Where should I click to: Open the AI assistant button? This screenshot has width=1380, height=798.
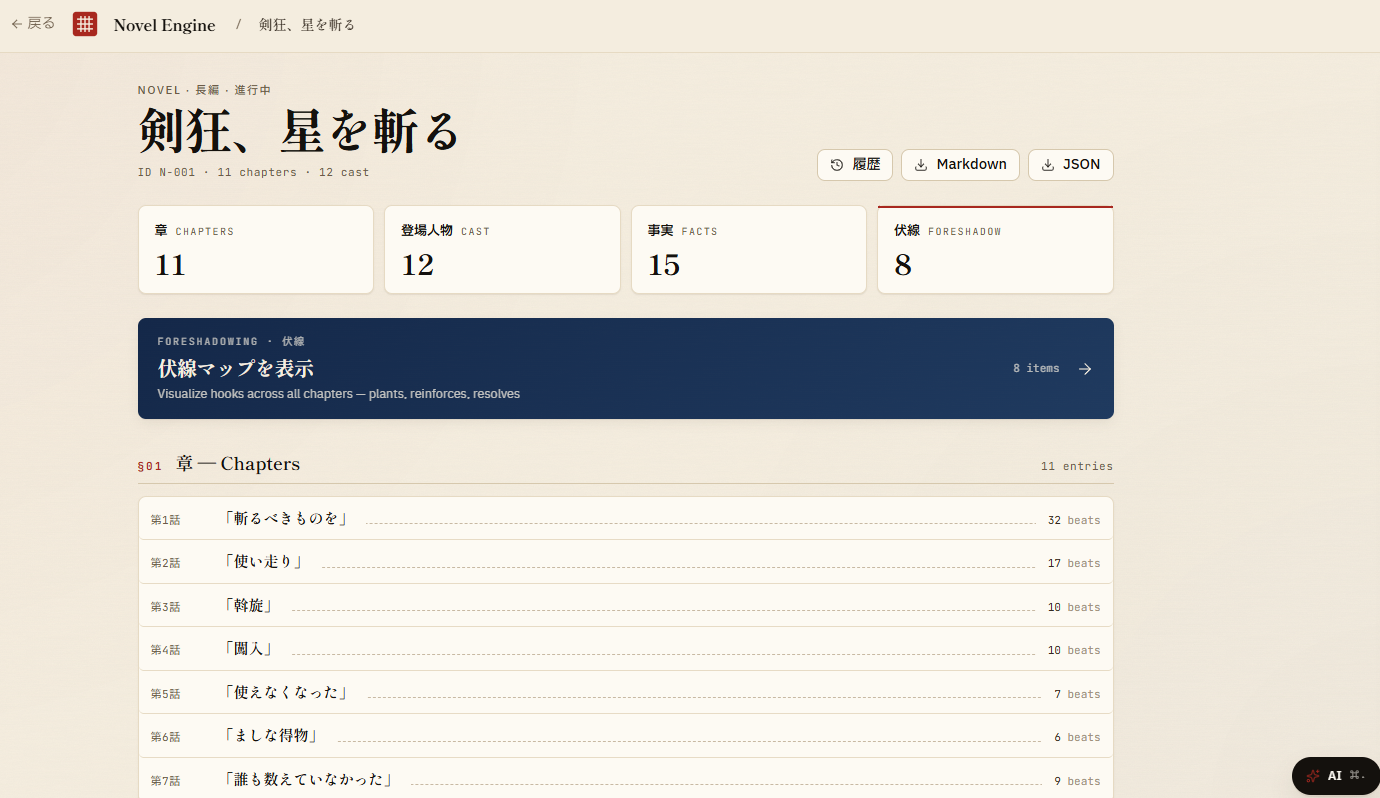(x=1336, y=776)
